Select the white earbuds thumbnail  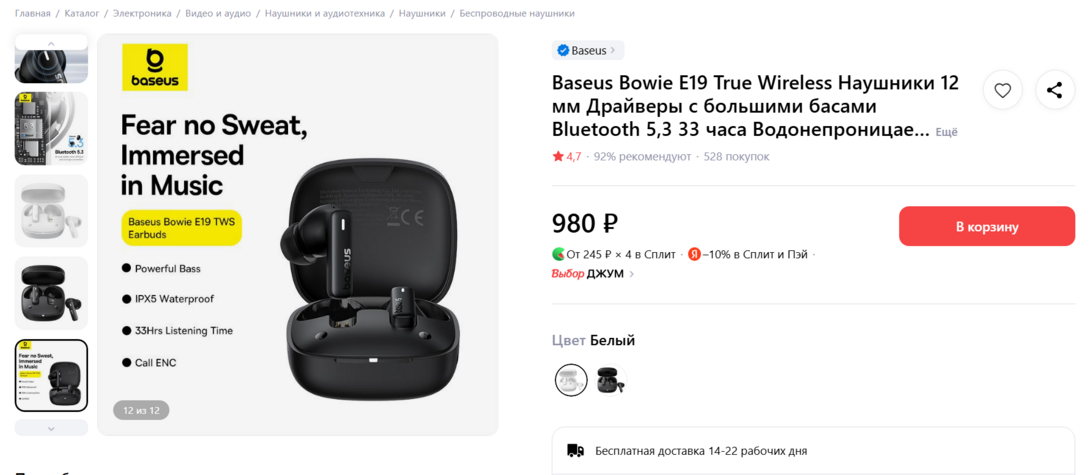(x=51, y=211)
